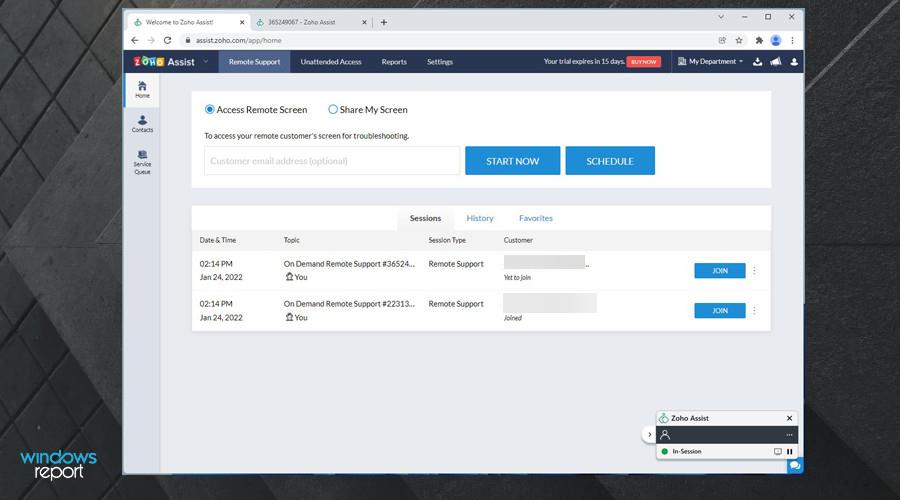Click the Topic column header

[x=292, y=240]
